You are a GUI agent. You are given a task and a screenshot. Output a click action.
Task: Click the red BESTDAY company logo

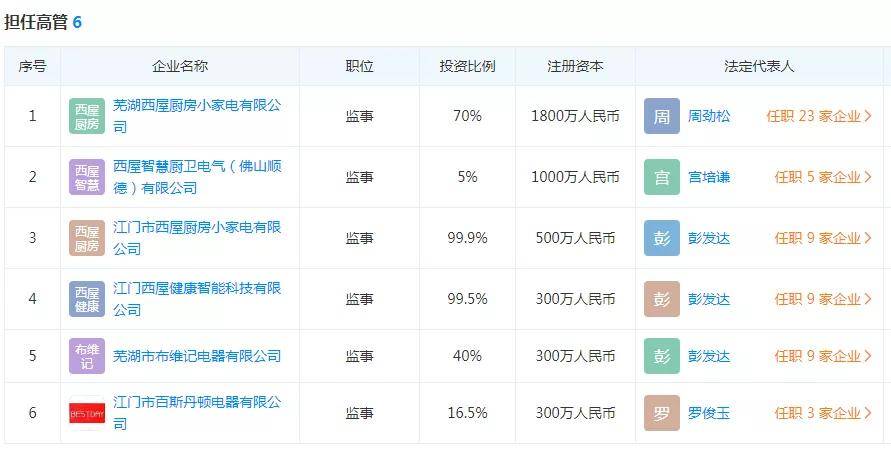pyautogui.click(x=87, y=413)
